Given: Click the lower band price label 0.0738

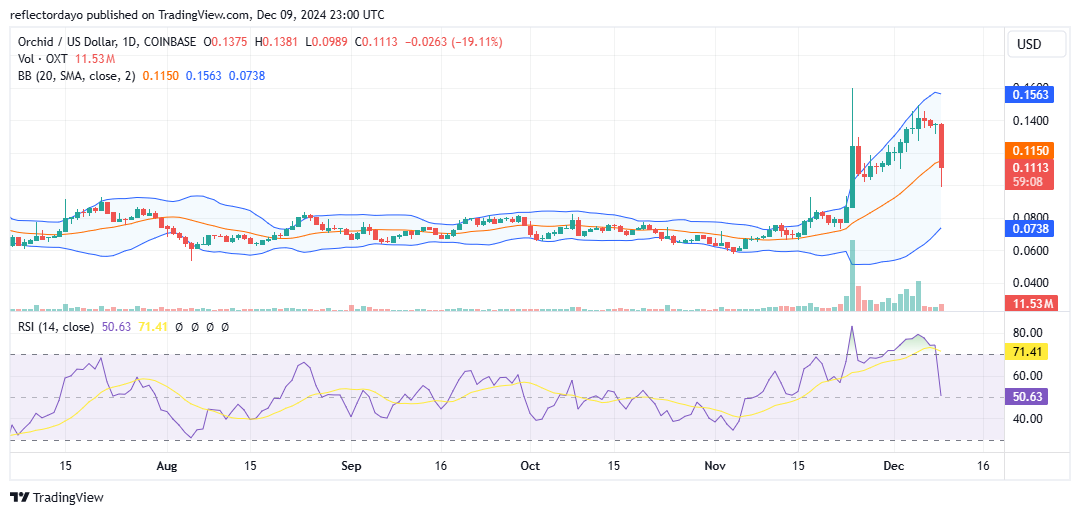Looking at the screenshot, I should [1028, 228].
